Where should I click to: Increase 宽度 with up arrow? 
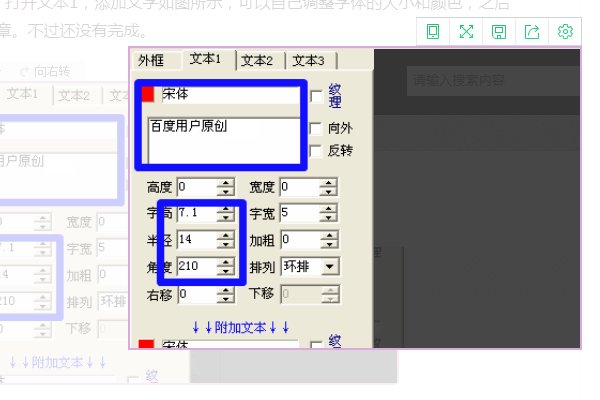point(329,183)
